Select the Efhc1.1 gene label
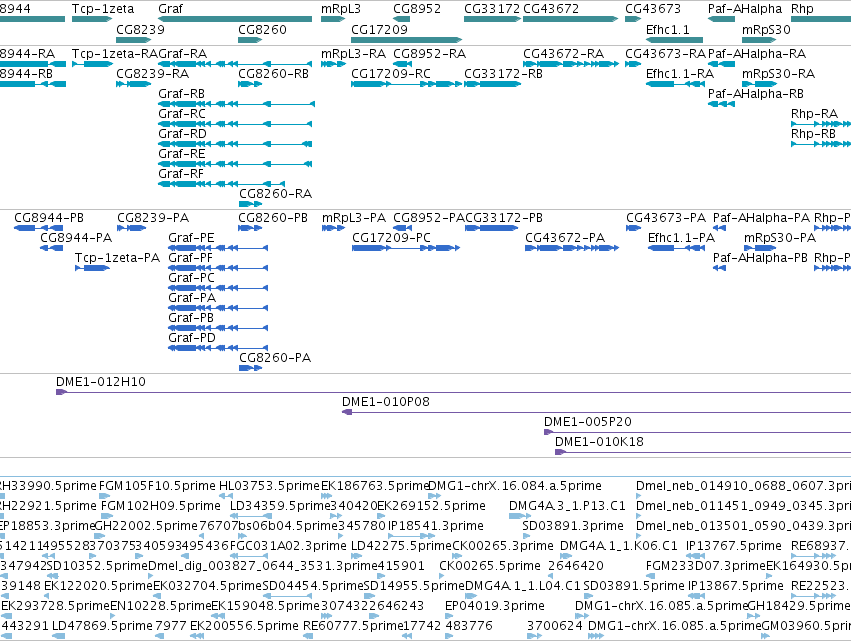This screenshot has height=641, width=851. click(668, 29)
